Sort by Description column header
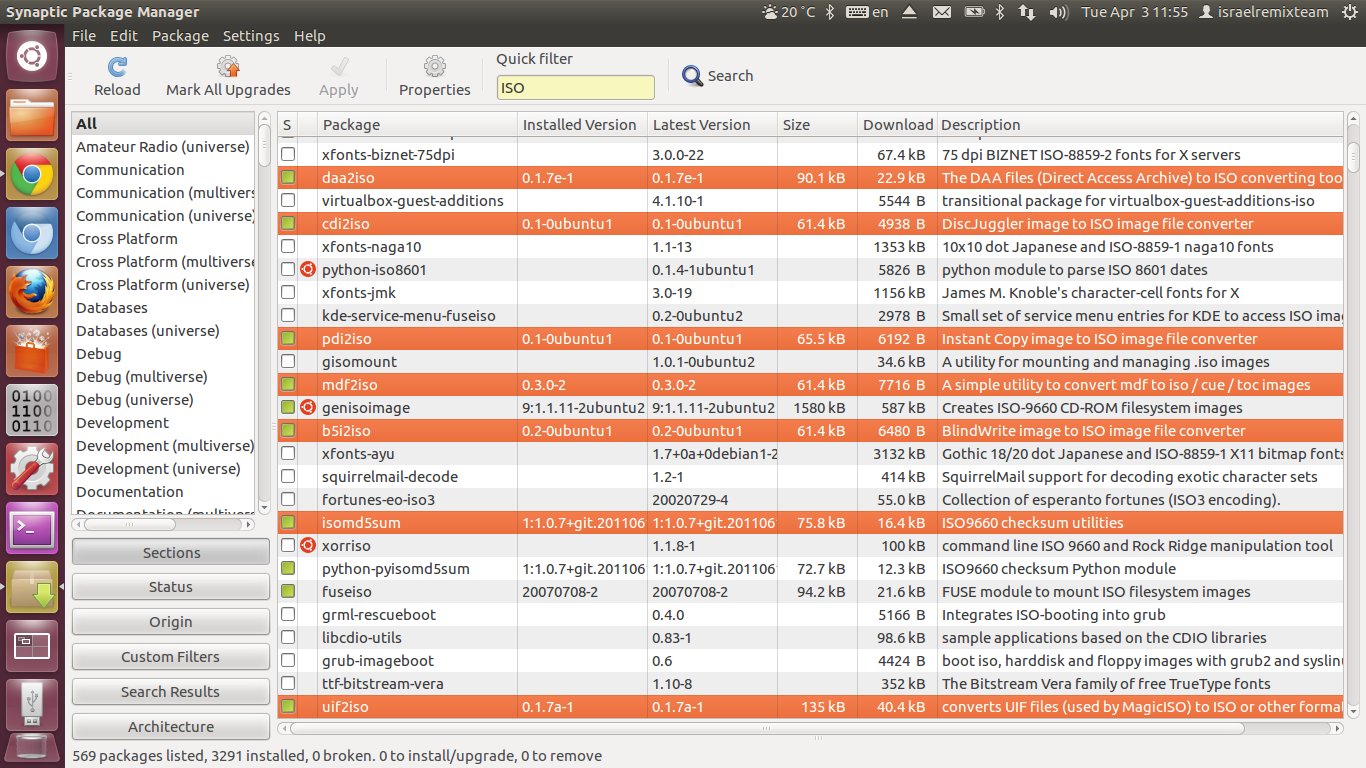 [x=1140, y=125]
